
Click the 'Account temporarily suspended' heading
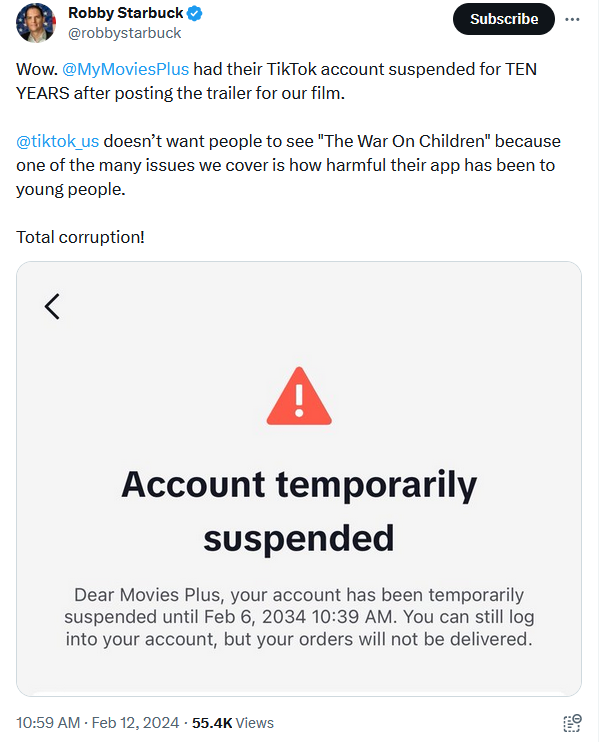[x=299, y=511]
